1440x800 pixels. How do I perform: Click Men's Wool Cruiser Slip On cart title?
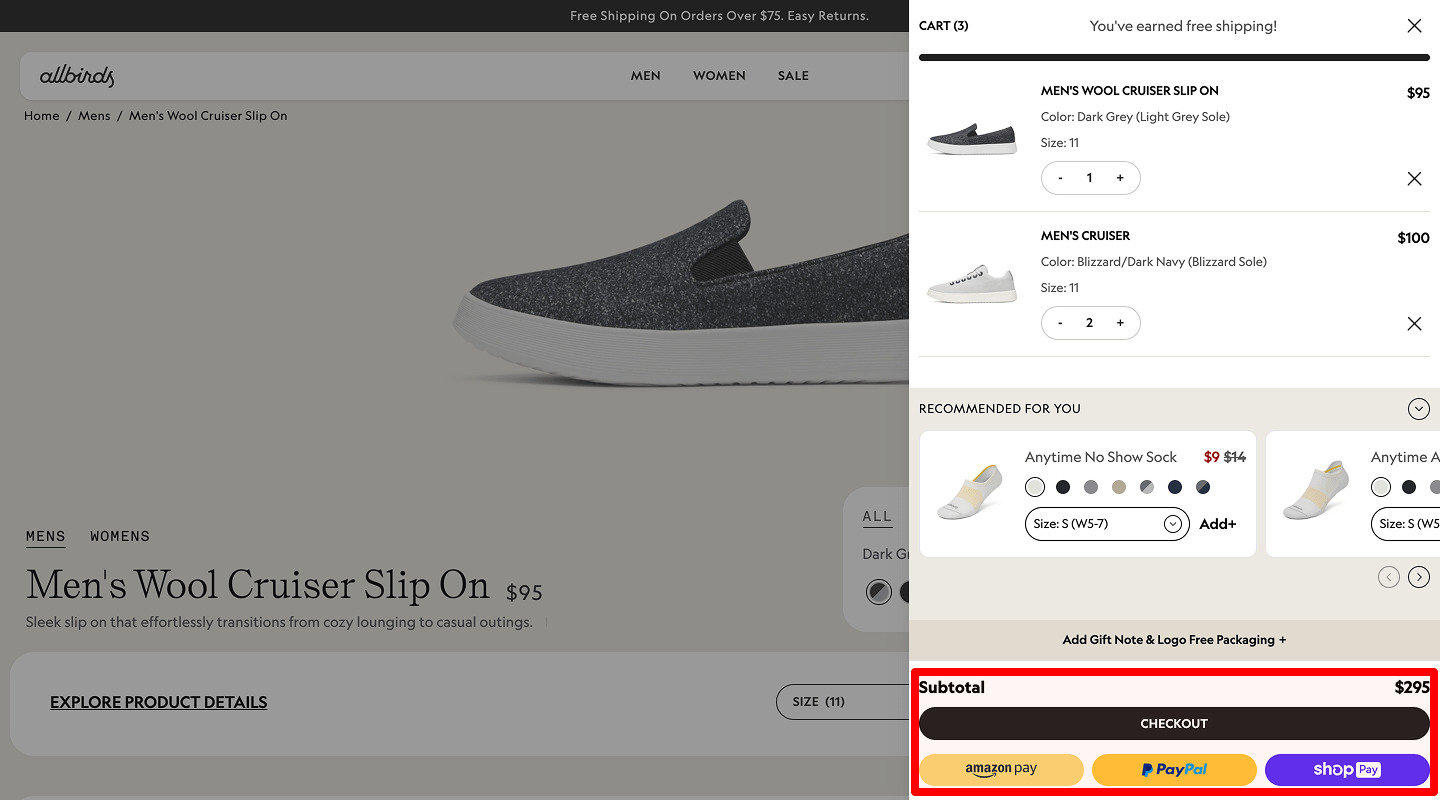[1129, 91]
